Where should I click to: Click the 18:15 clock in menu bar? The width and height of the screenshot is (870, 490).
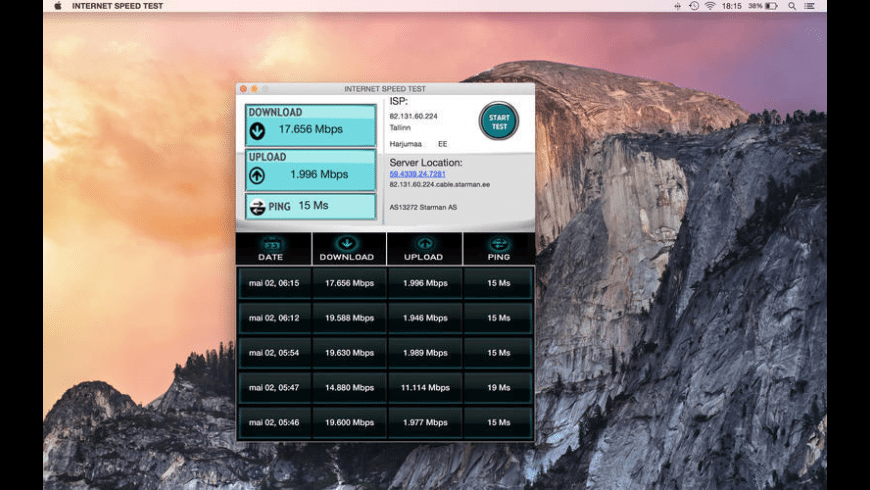point(731,6)
